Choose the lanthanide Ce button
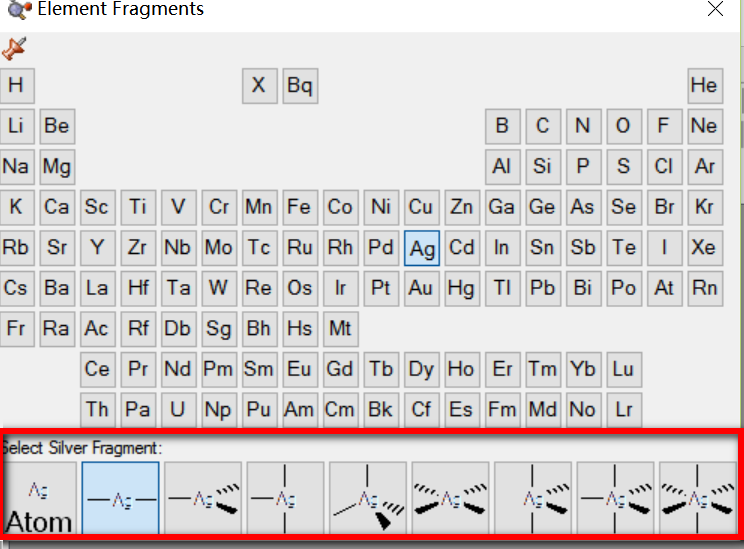This screenshot has height=549, width=744. tap(97, 370)
